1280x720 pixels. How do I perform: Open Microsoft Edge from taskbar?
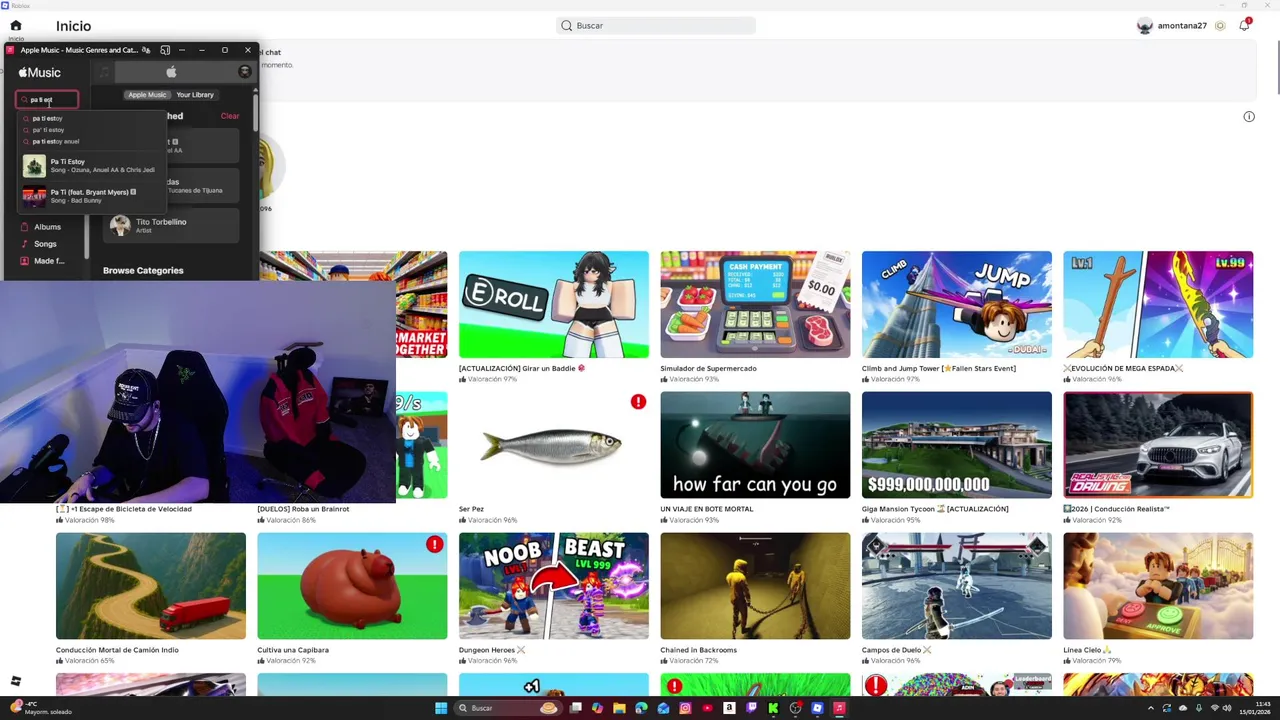pyautogui.click(x=641, y=708)
